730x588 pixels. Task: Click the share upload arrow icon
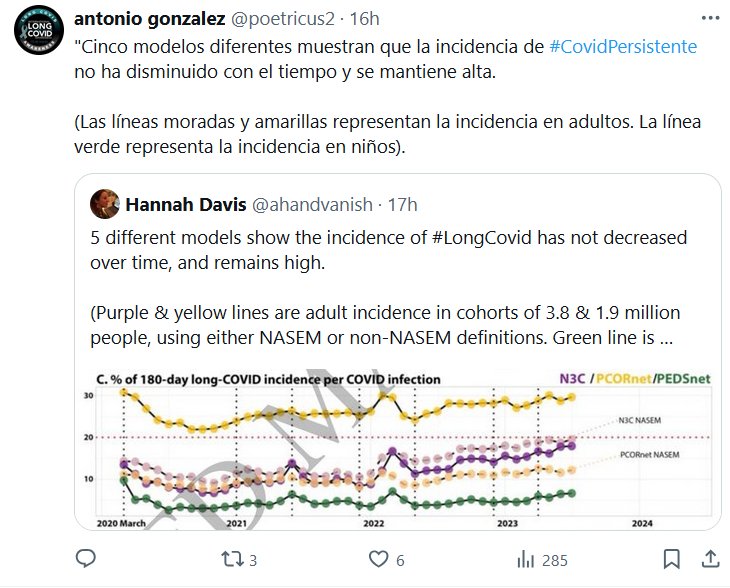(709, 559)
